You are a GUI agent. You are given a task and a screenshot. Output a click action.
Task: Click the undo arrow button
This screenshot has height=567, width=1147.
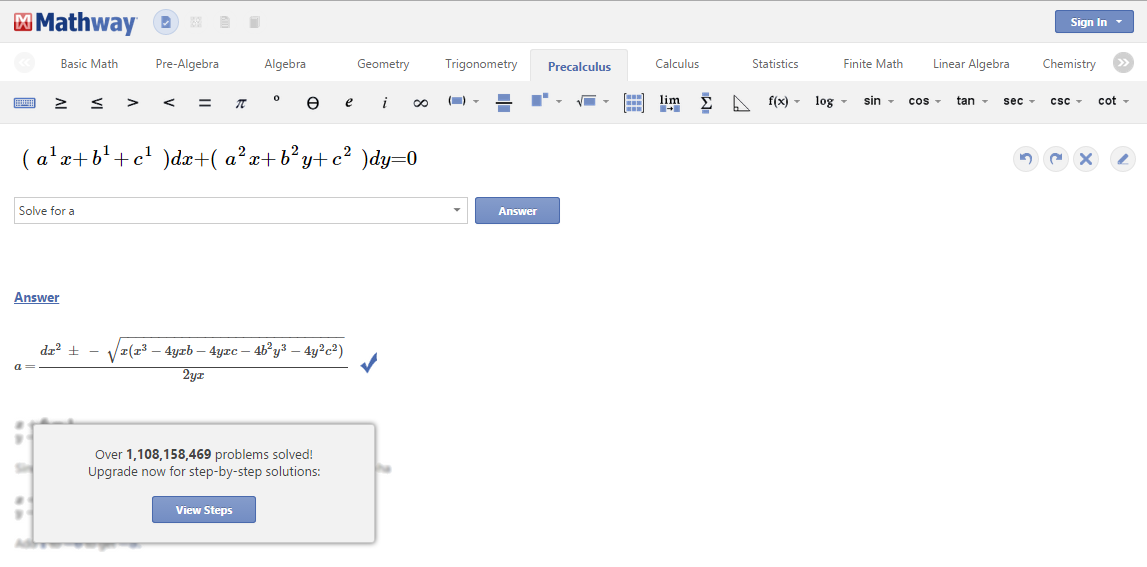pyautogui.click(x=1025, y=159)
